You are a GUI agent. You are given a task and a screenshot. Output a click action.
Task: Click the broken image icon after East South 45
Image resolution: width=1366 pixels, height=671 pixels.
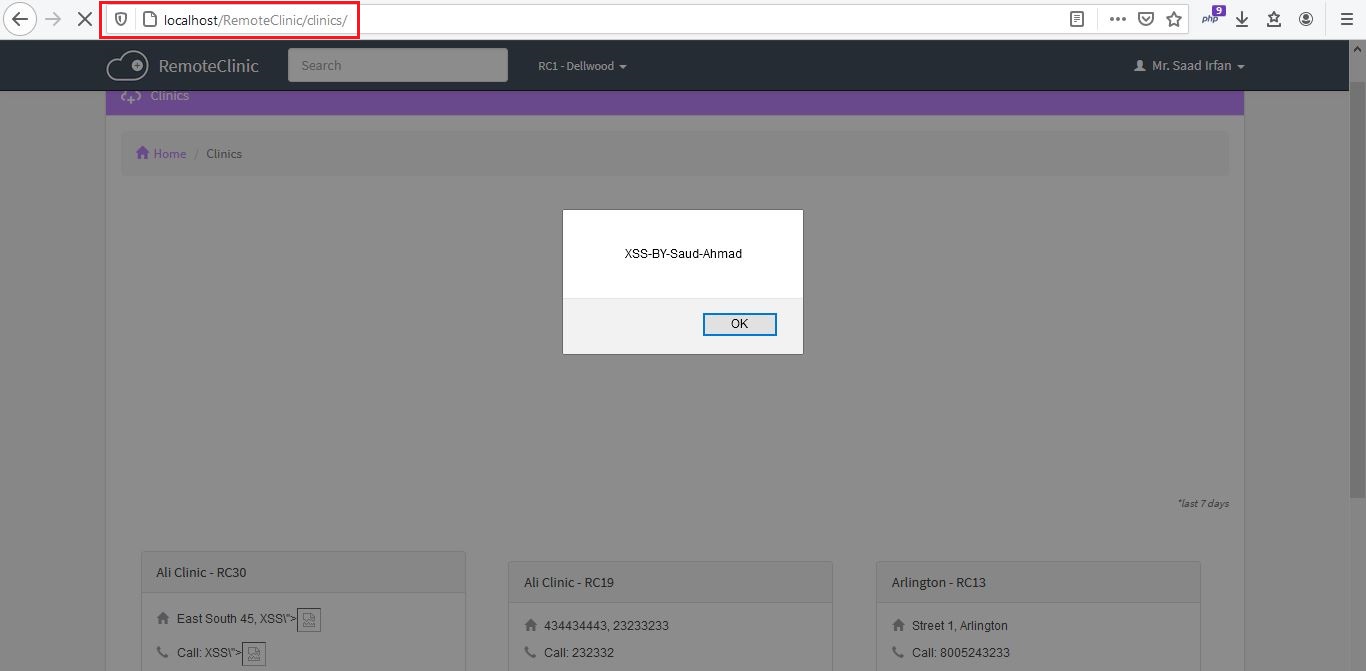click(x=309, y=620)
